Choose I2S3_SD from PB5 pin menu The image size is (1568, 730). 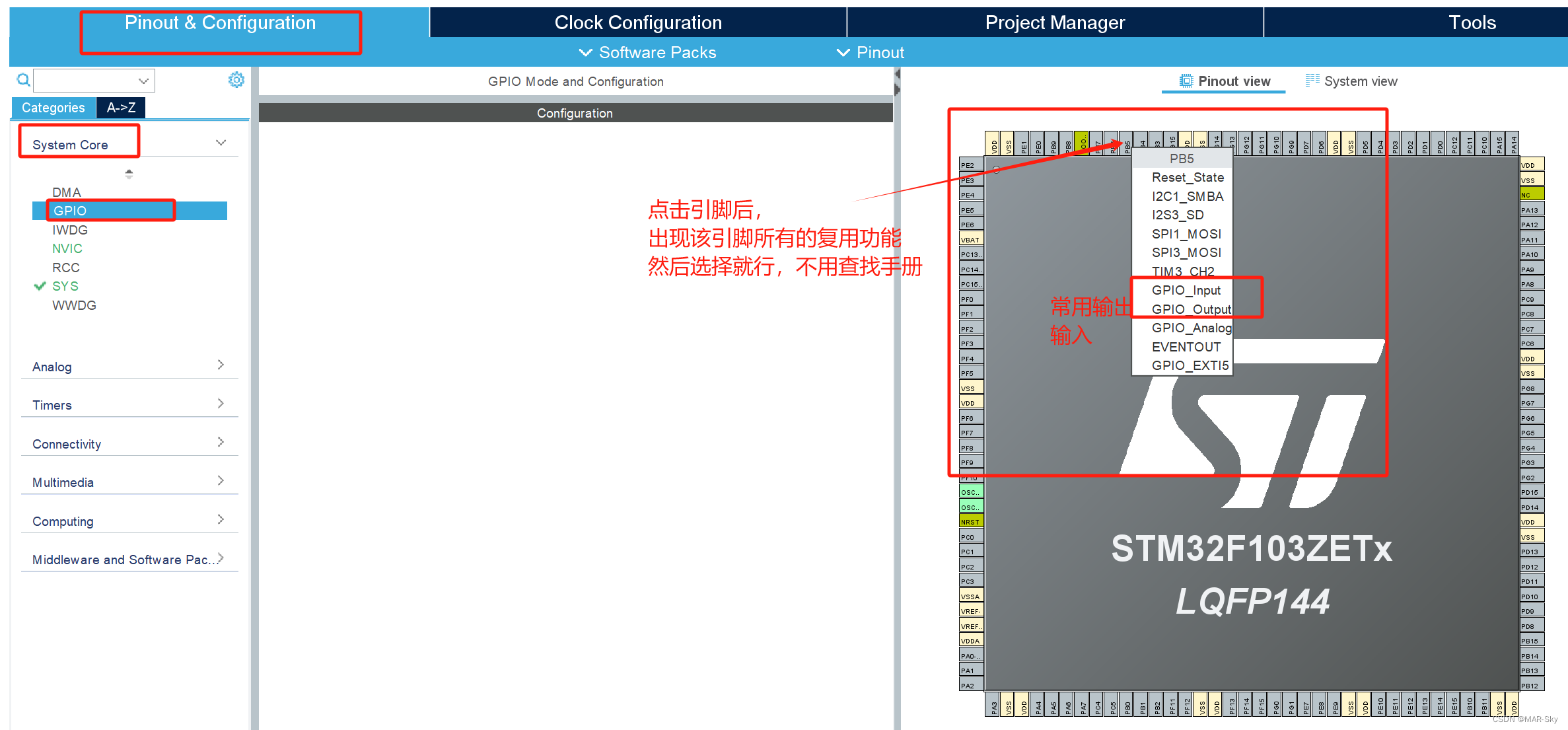coord(1178,215)
